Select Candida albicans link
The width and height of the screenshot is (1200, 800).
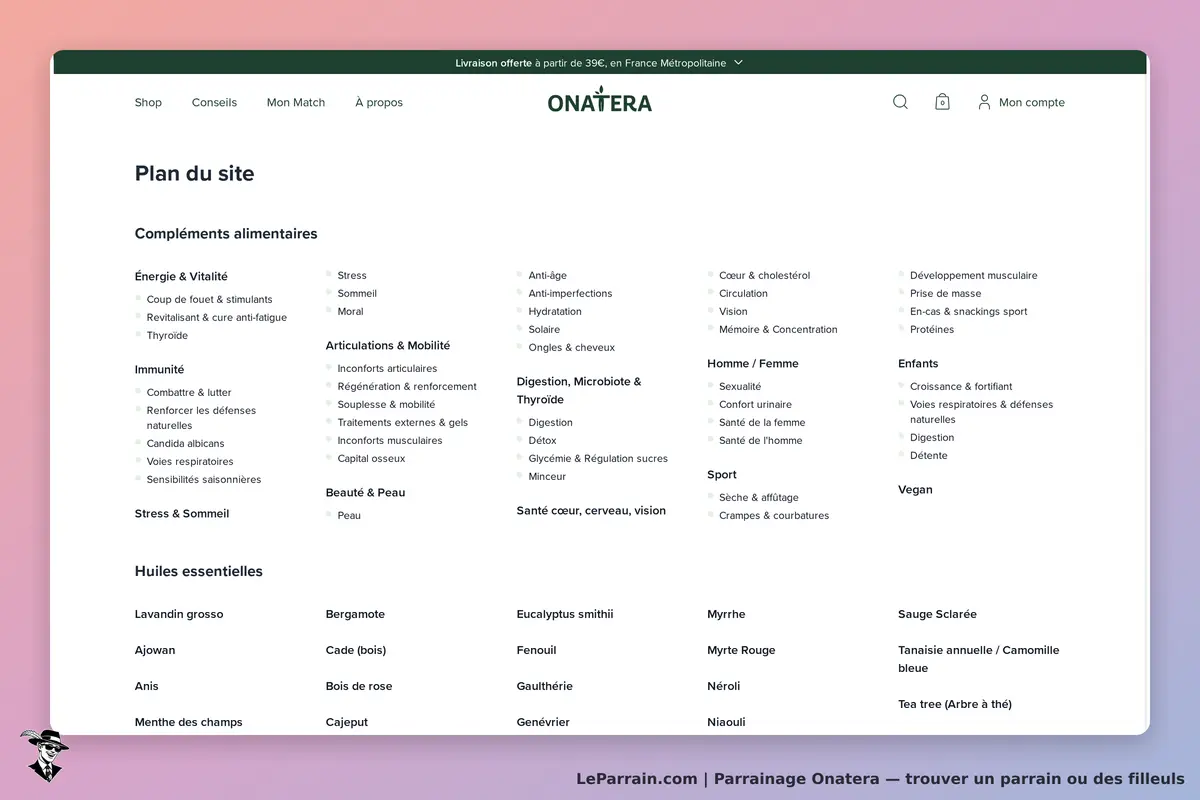[186, 443]
